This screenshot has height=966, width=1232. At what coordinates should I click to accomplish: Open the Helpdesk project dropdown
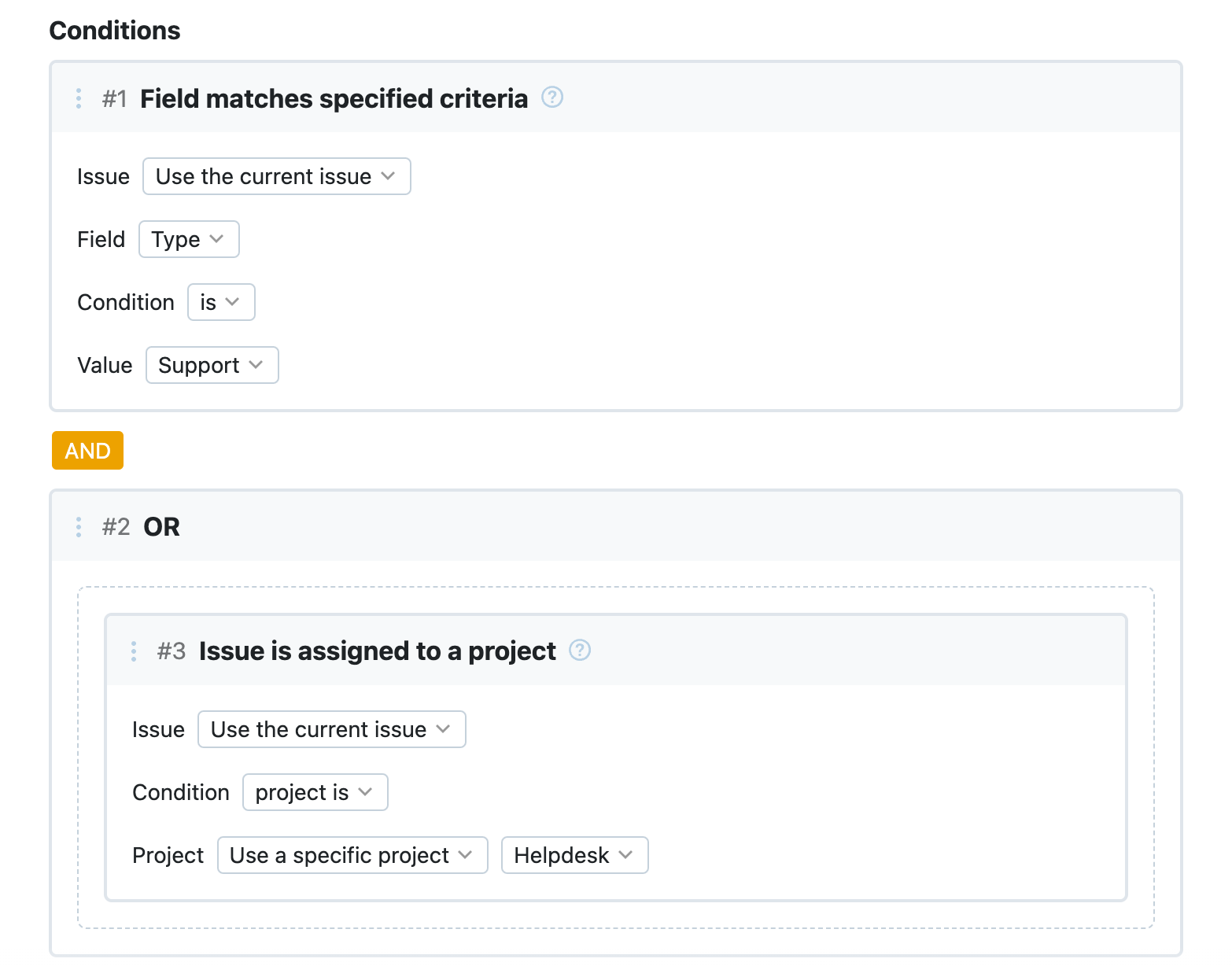pos(574,855)
